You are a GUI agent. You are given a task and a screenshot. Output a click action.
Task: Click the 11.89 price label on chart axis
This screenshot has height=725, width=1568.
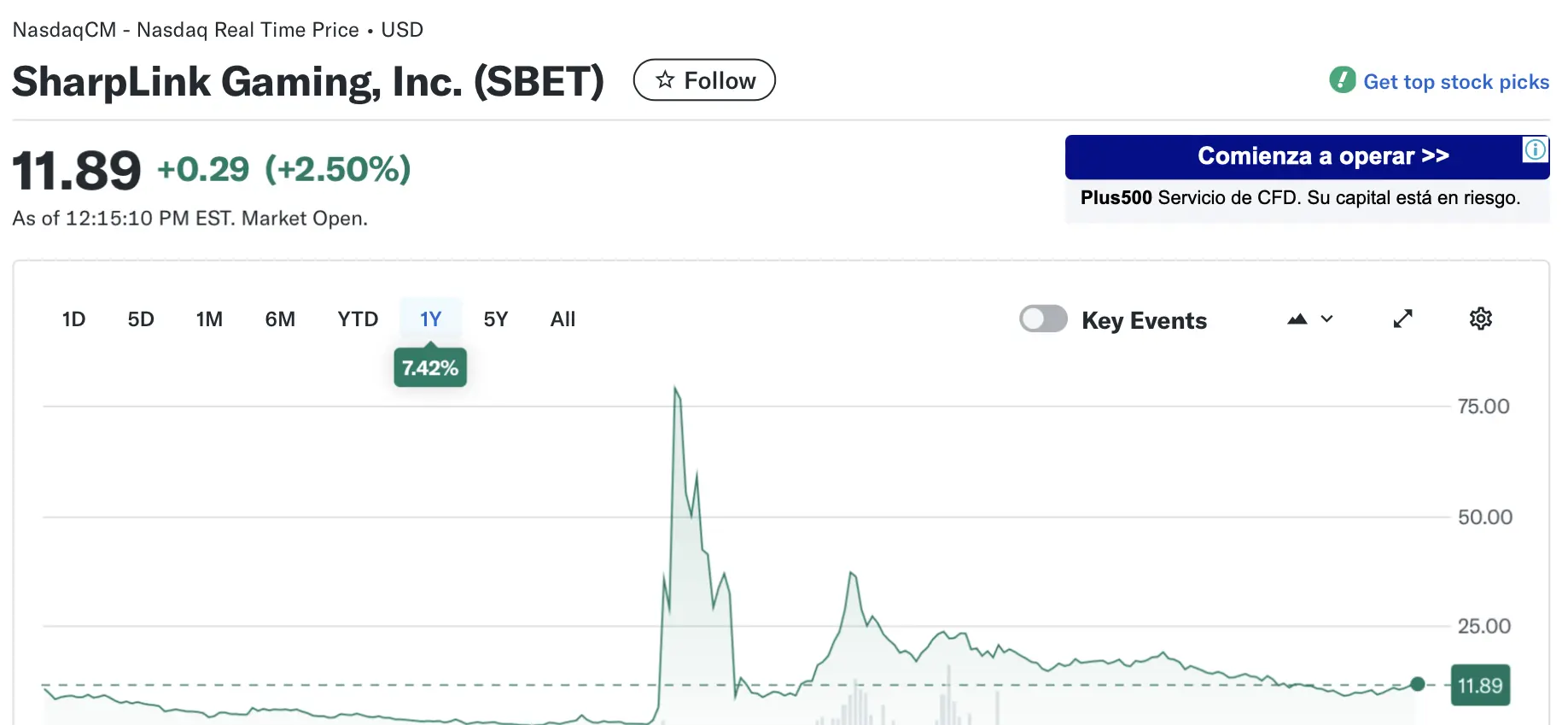(1480, 686)
